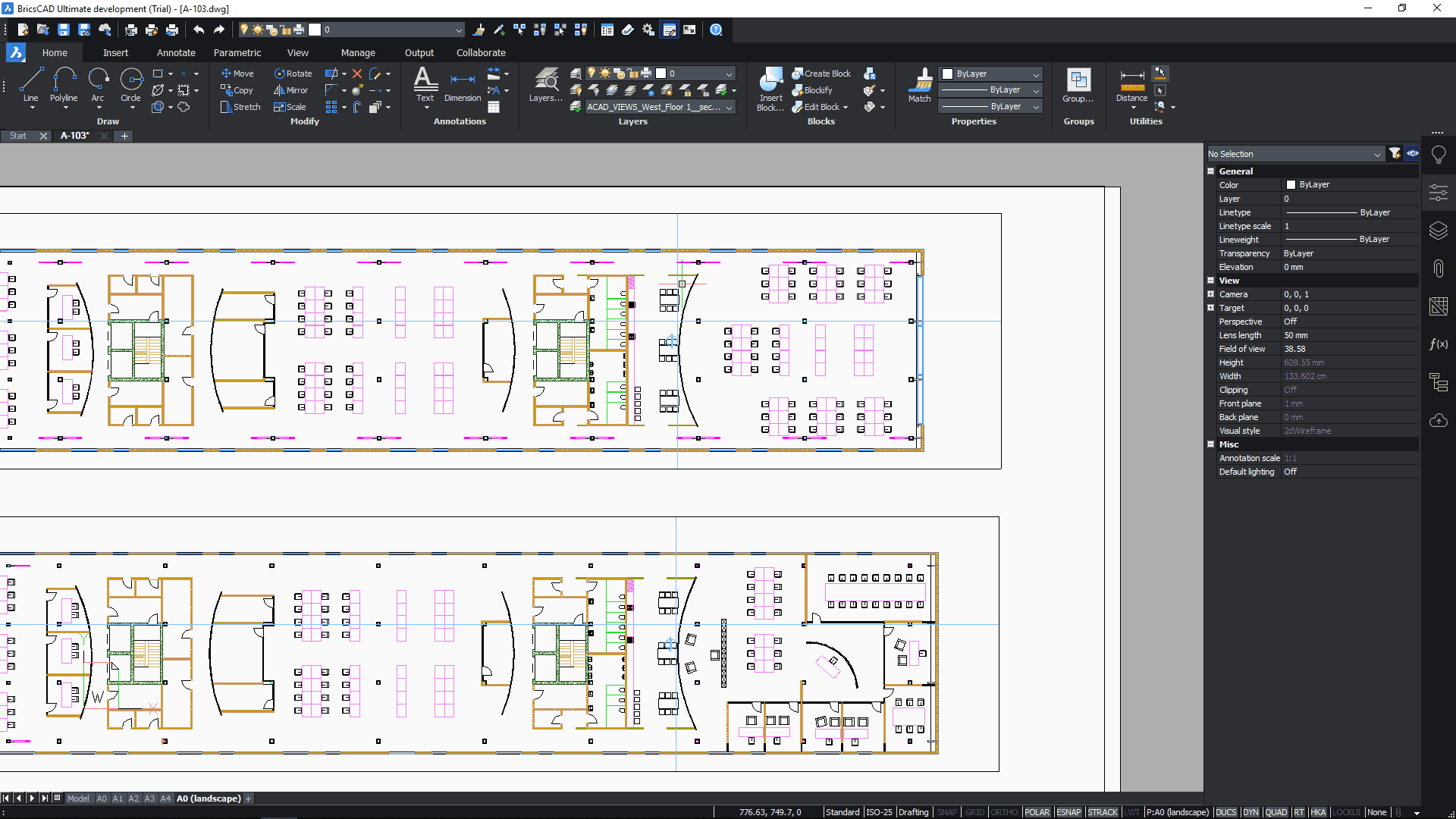The image size is (1456, 819).
Task: Open the Layers panel icon
Action: tap(545, 85)
